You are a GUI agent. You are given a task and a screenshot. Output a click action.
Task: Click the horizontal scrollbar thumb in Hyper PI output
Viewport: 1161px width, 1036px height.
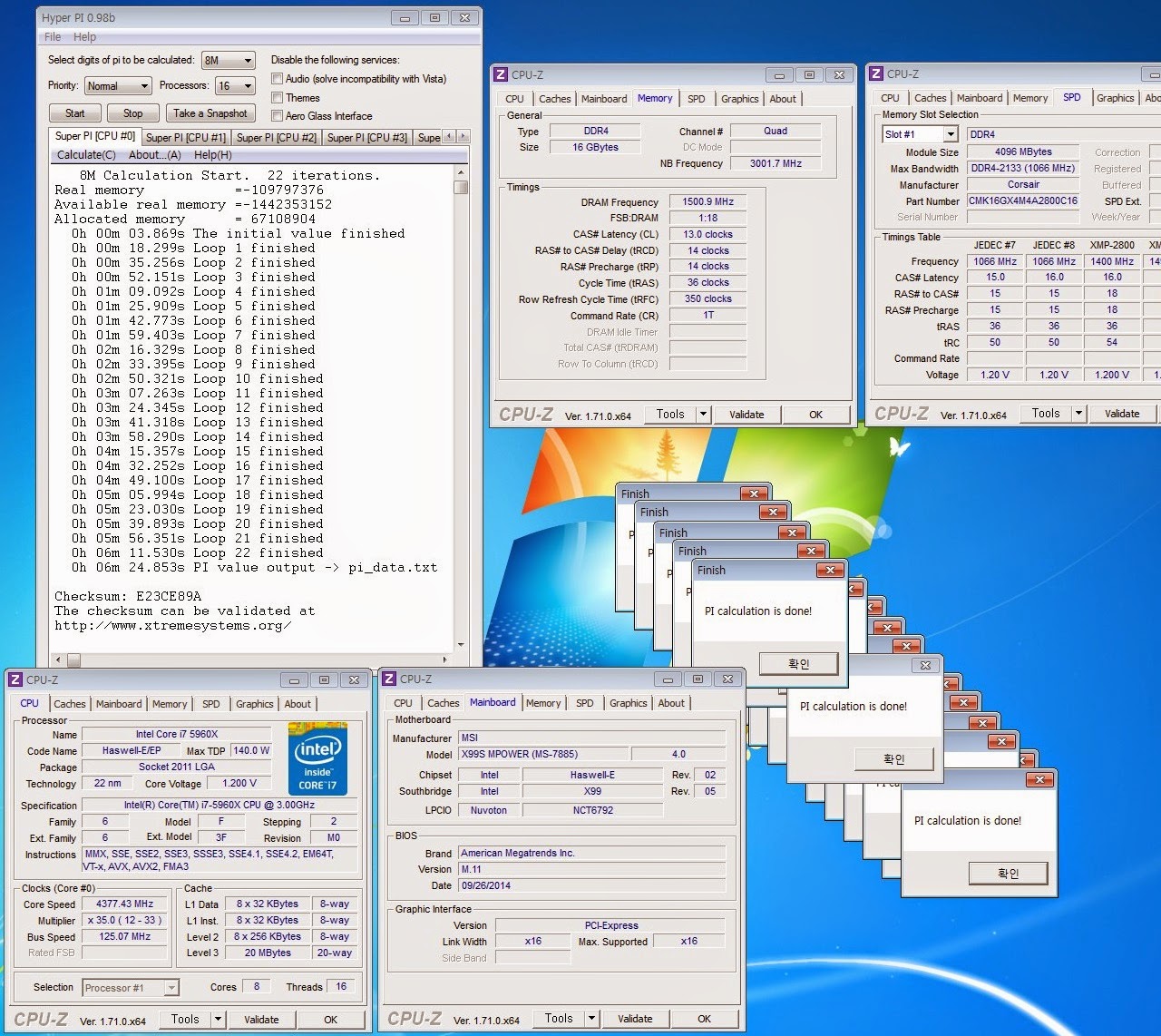[73, 660]
